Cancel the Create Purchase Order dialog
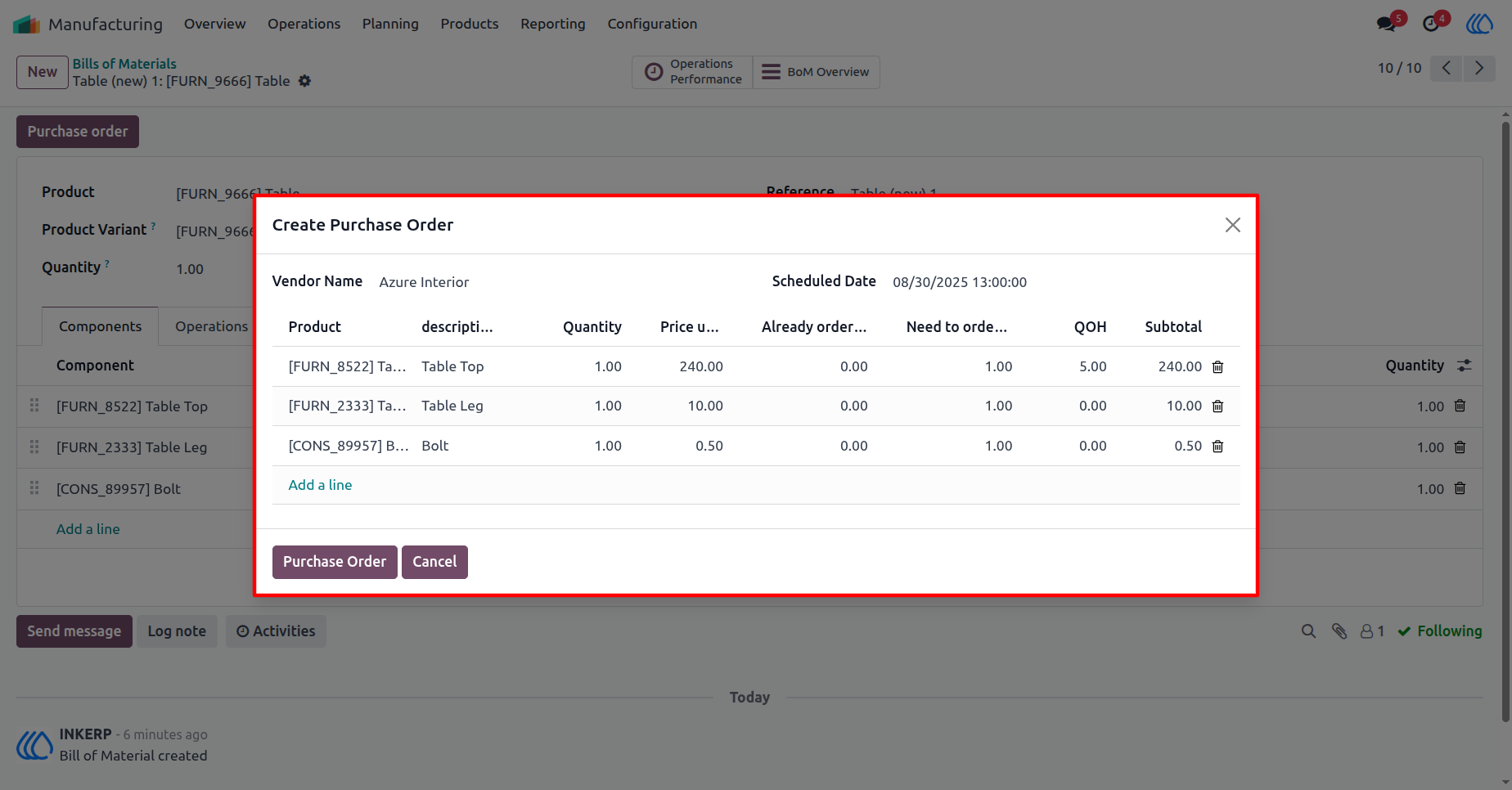The width and height of the screenshot is (1512, 790). (434, 562)
